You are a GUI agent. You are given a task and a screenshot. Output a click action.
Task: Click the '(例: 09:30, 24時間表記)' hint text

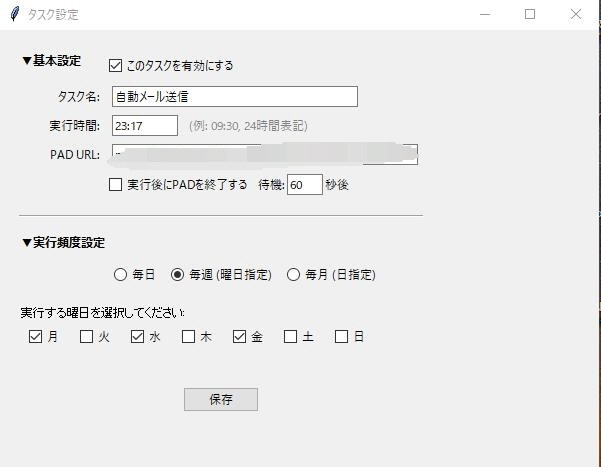[248, 126]
